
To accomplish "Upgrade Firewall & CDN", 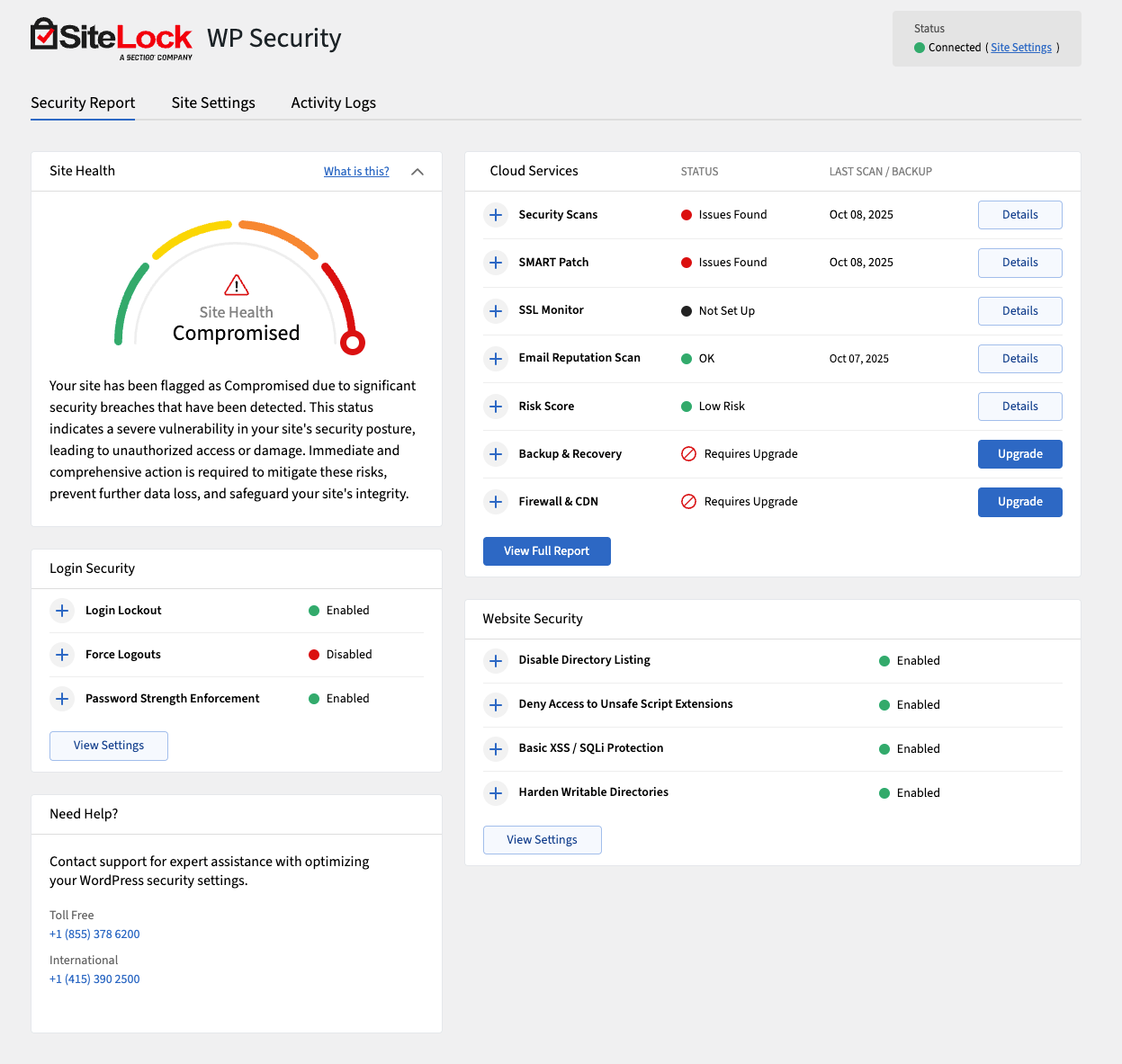I will click(1019, 502).
